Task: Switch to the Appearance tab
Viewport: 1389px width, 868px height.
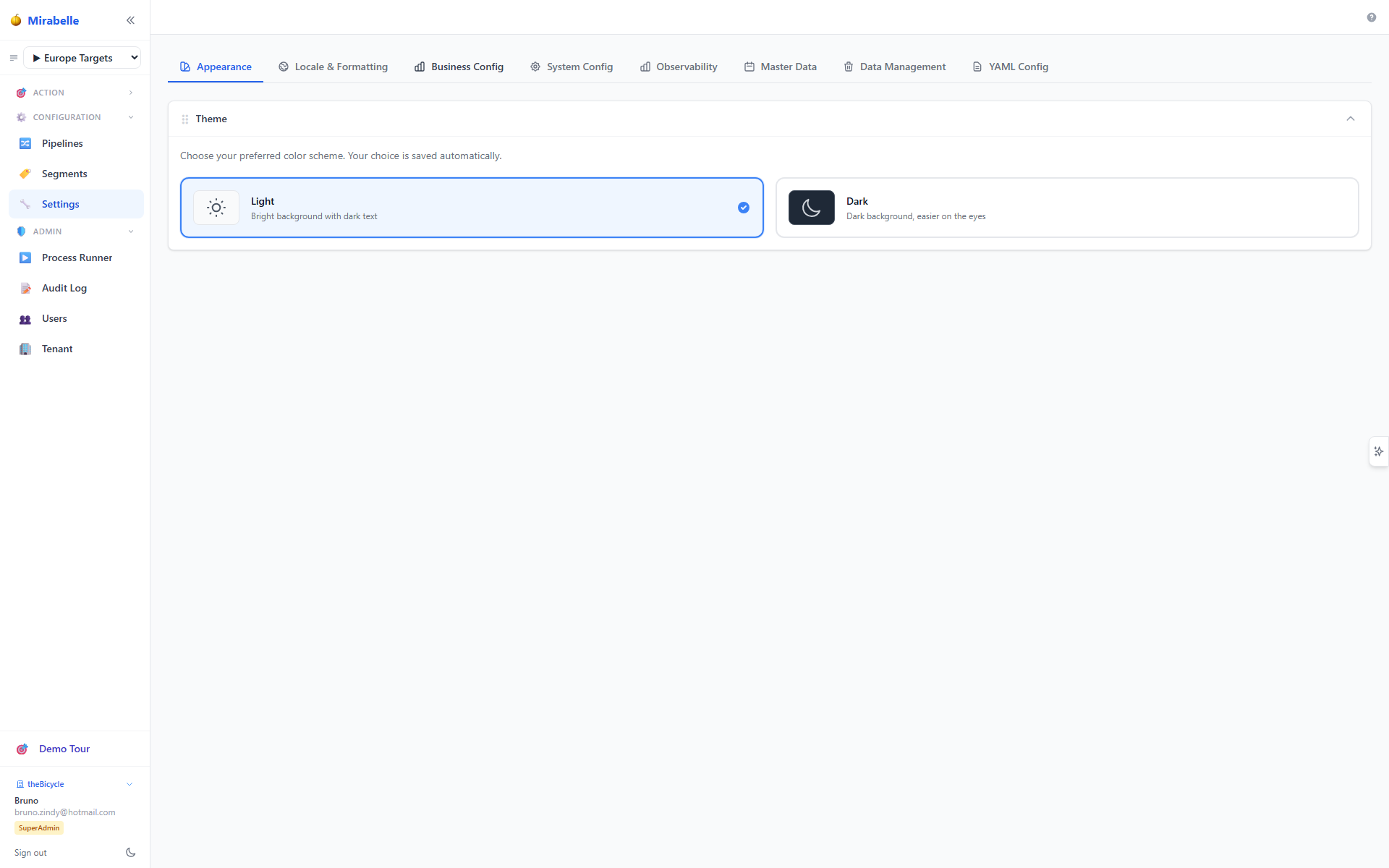Action: pyautogui.click(x=216, y=67)
